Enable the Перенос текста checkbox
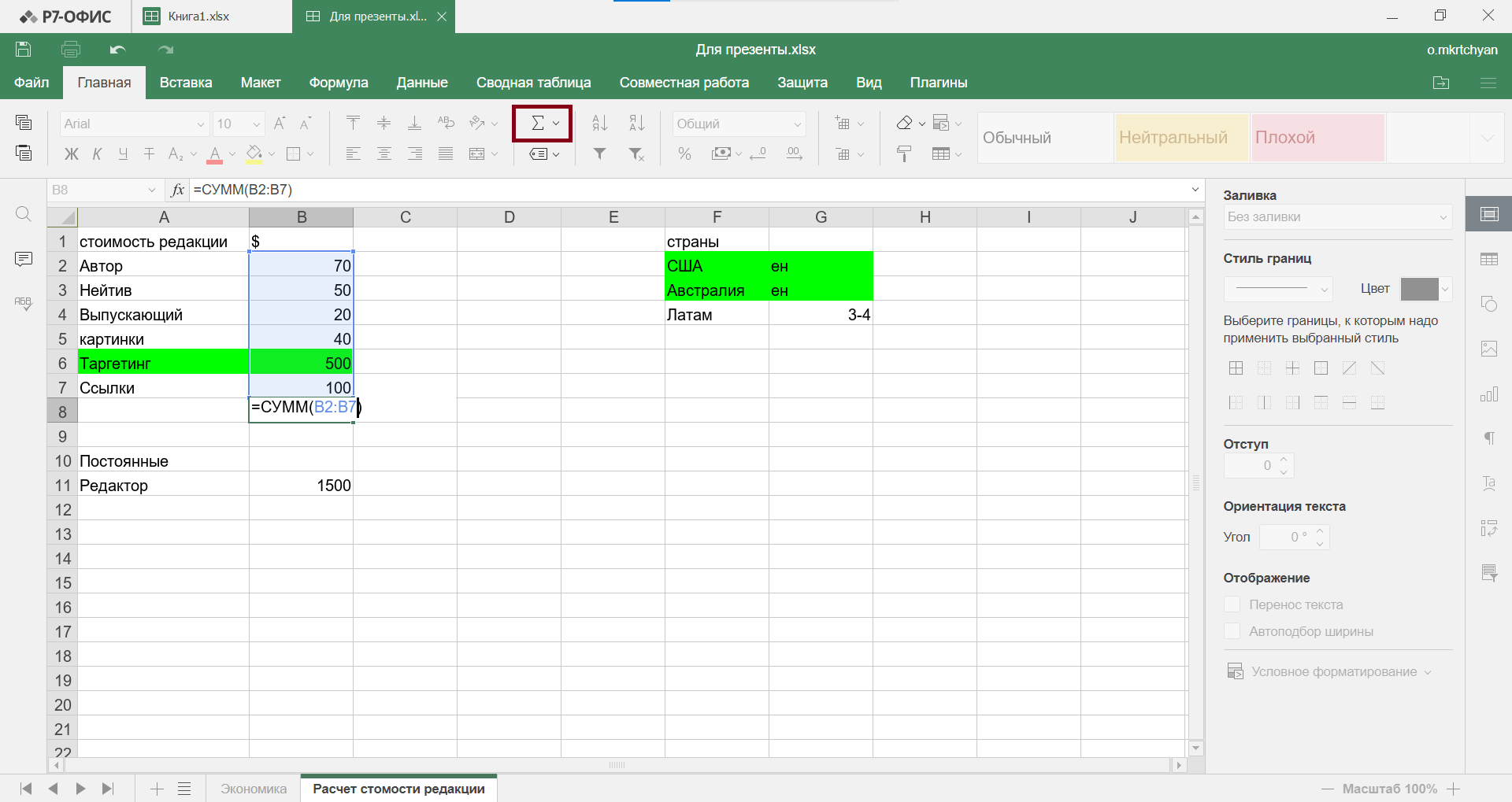The width and height of the screenshot is (1512, 802). (1232, 604)
